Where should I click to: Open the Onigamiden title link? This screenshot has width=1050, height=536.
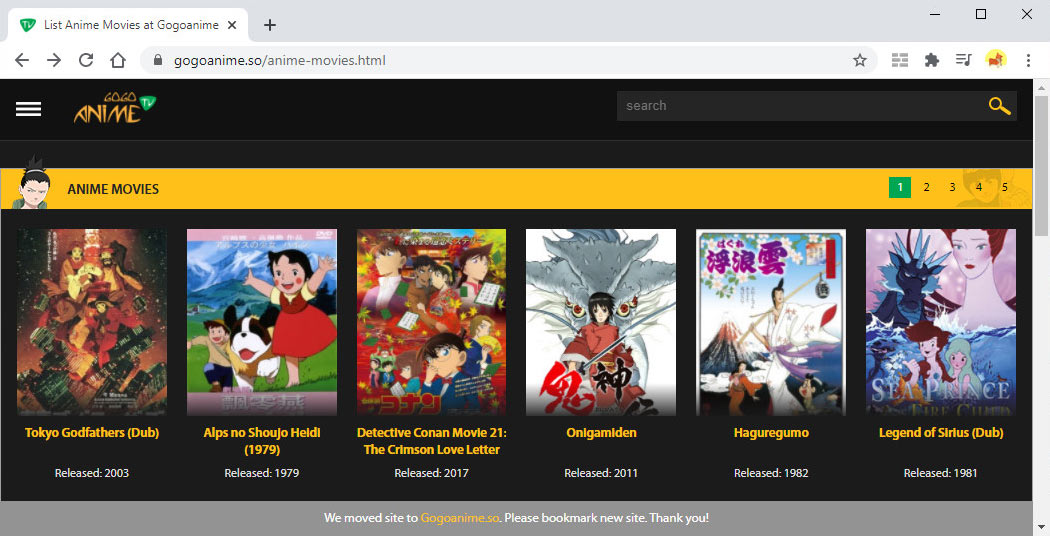[x=600, y=433]
